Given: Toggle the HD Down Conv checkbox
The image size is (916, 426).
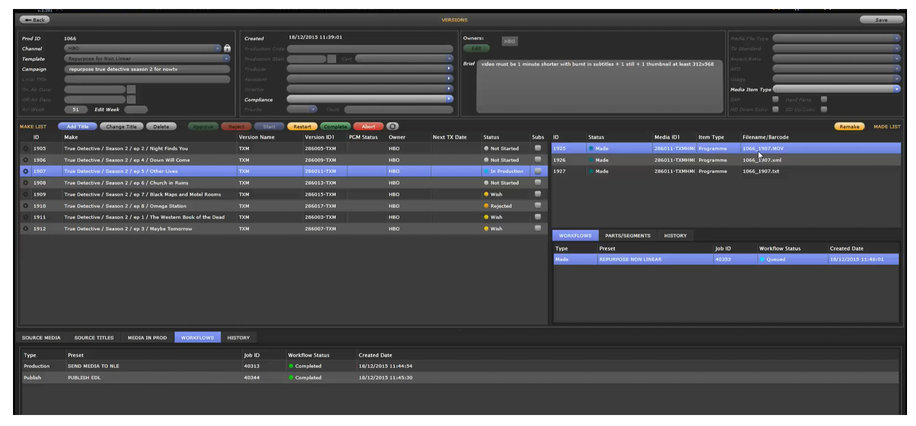Looking at the screenshot, I should pos(776,109).
